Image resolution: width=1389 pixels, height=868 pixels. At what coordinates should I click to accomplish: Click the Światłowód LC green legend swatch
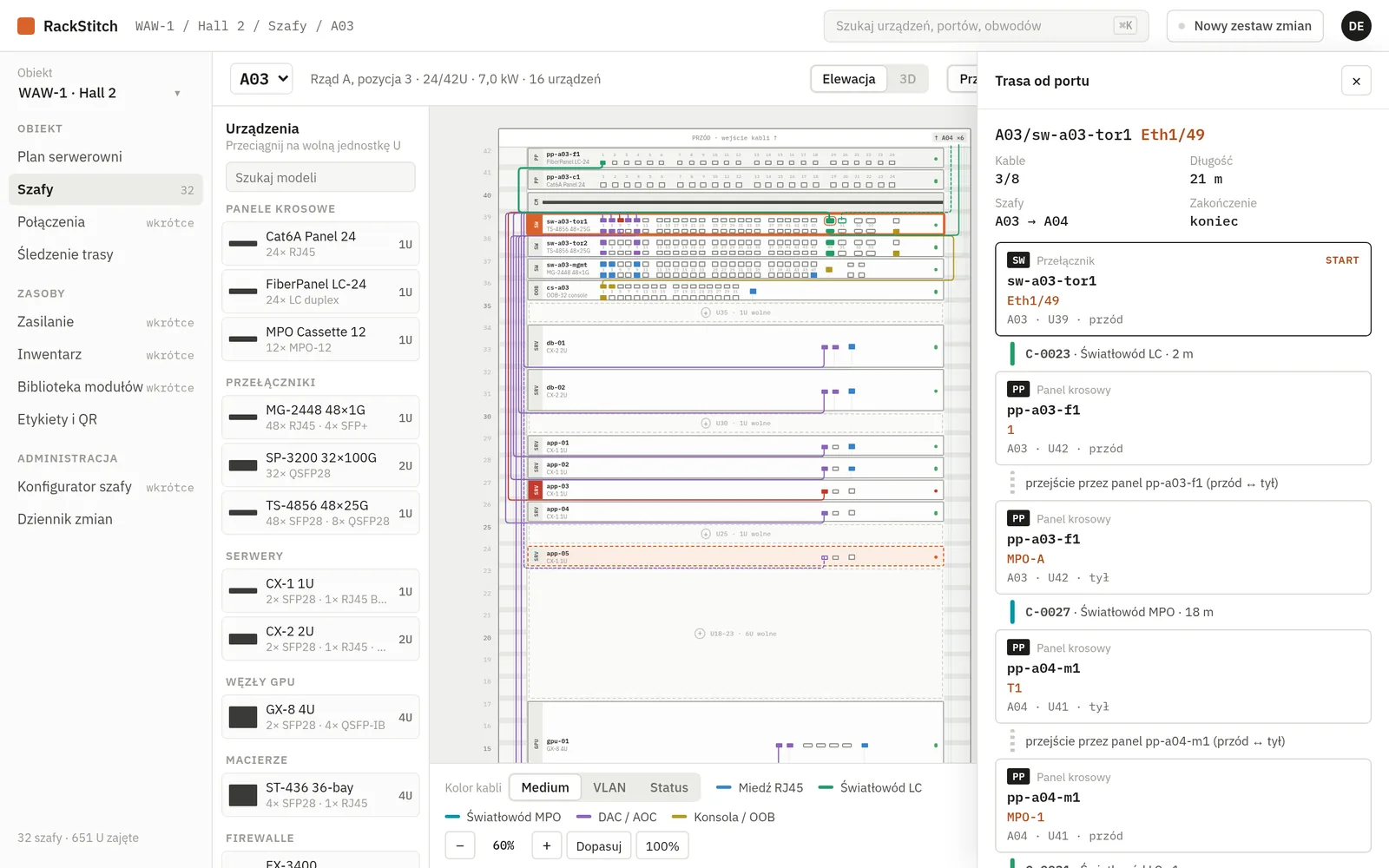coord(826,787)
